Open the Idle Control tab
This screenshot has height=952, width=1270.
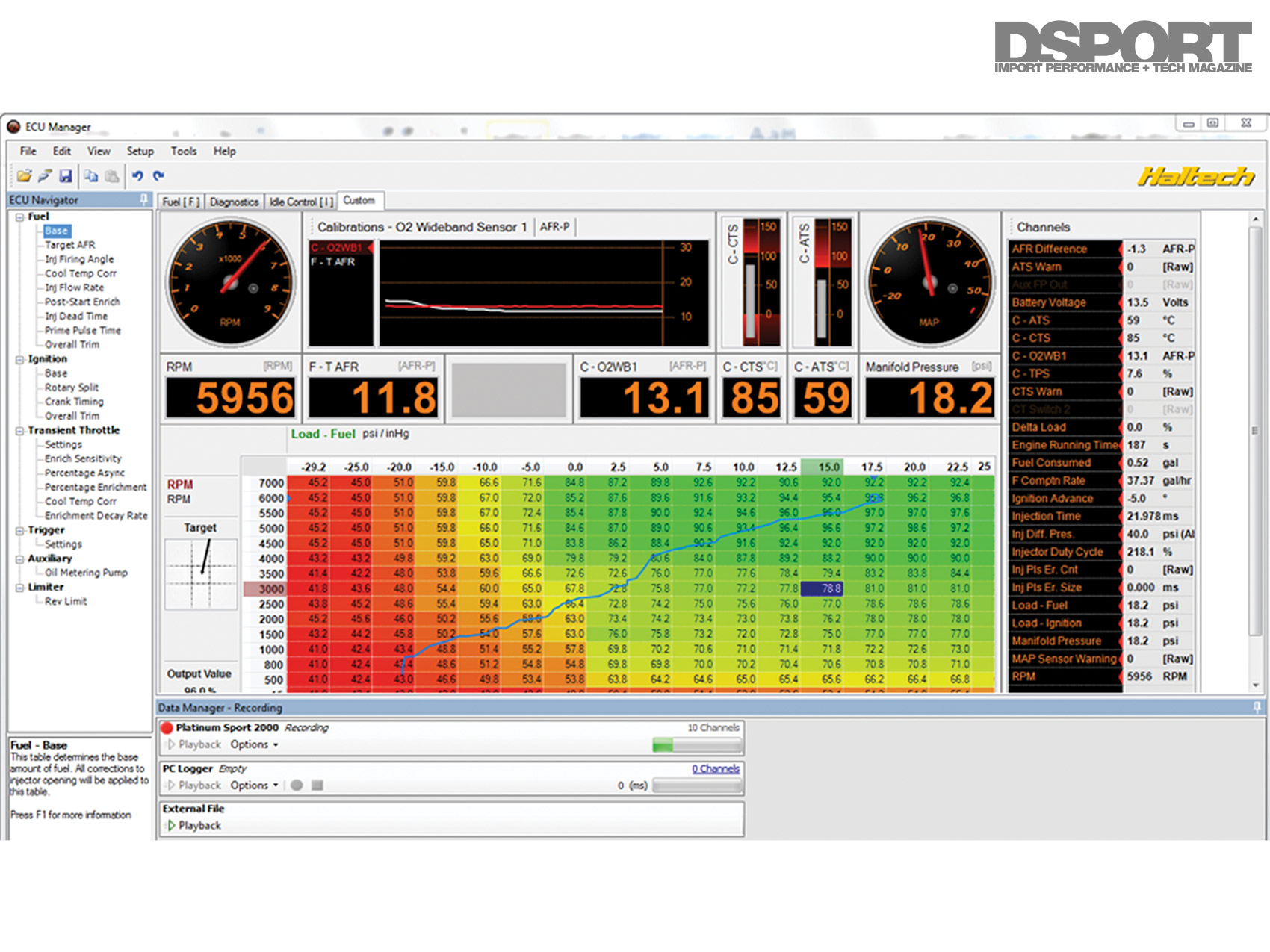tap(300, 202)
